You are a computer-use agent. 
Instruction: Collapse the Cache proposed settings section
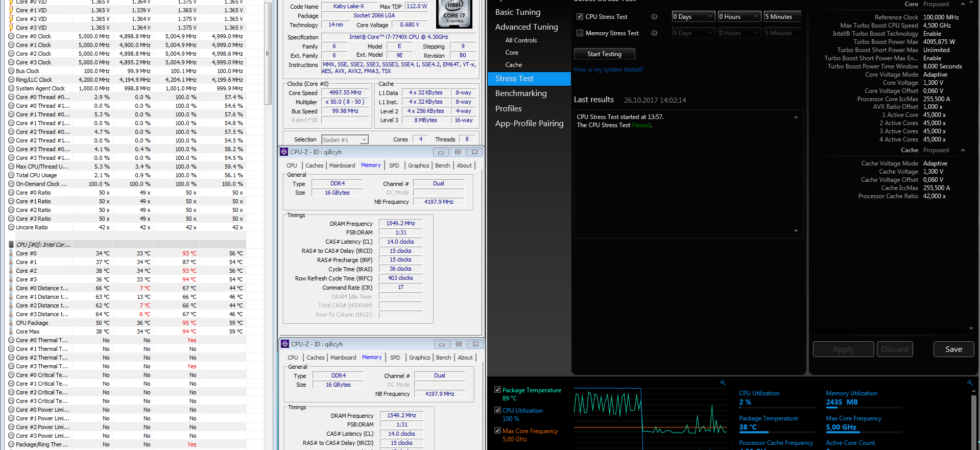point(962,151)
